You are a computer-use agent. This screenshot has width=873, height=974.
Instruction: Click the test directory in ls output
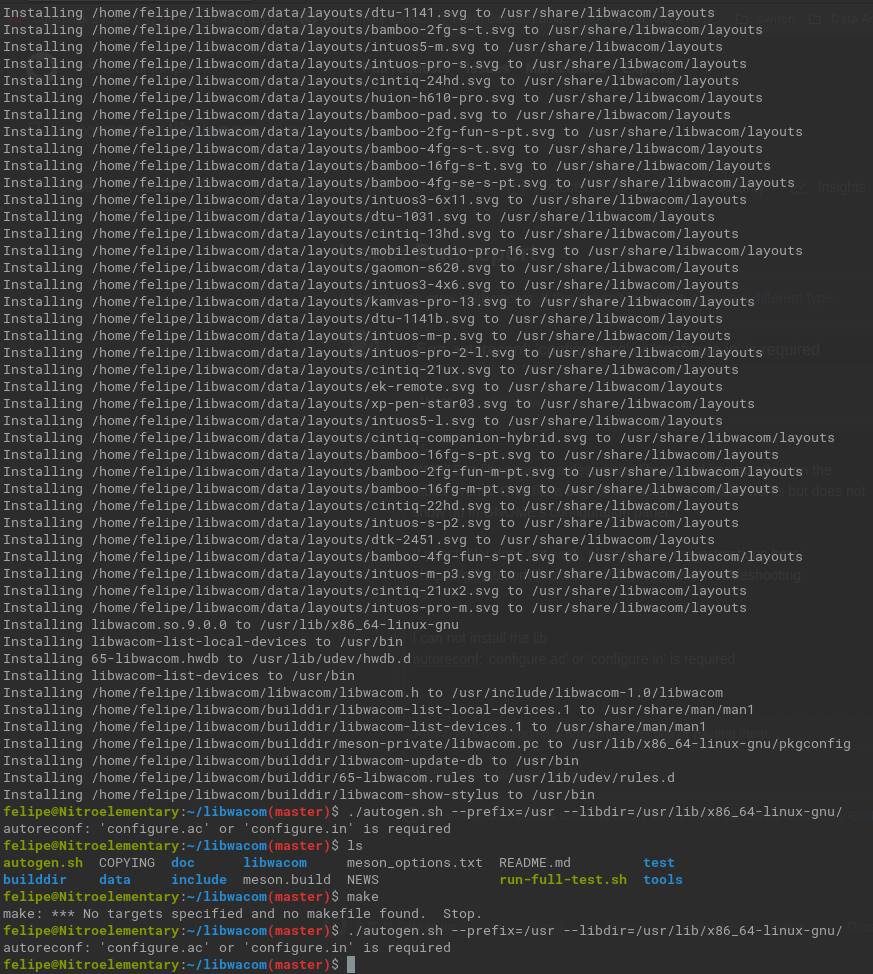tap(659, 863)
